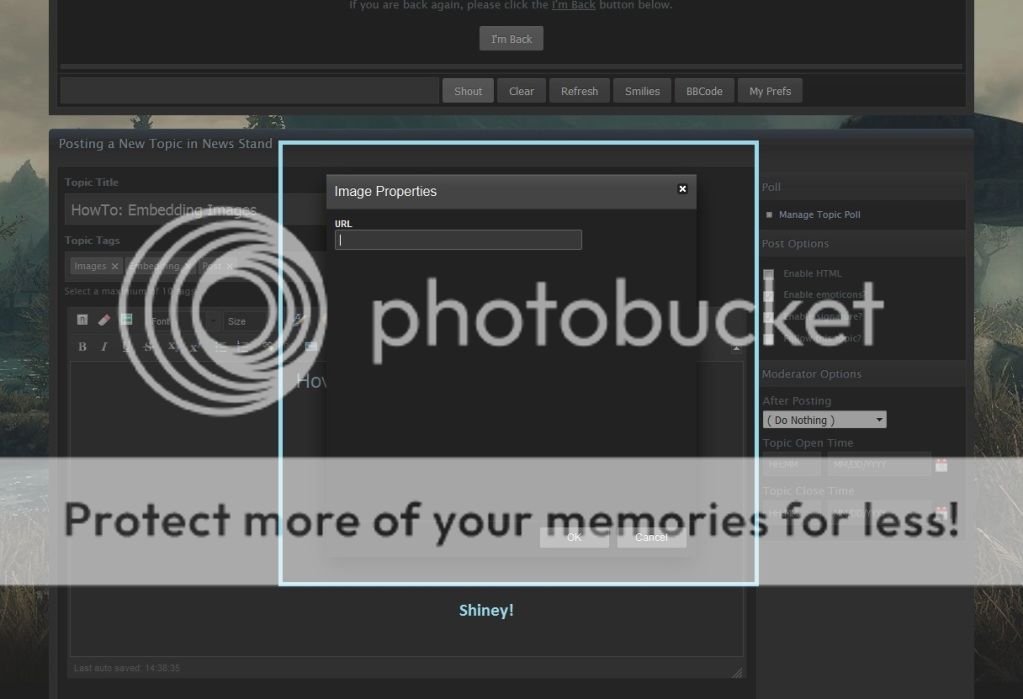Open the Topic Close Time calendar icon
This screenshot has height=699, width=1023.
(x=941, y=513)
